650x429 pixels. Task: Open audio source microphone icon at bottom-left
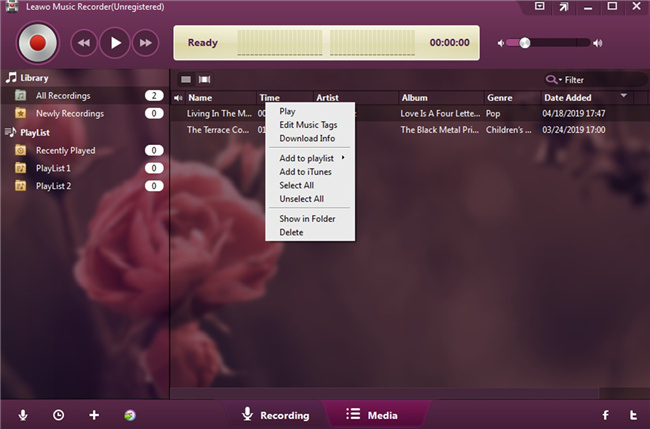pos(23,415)
